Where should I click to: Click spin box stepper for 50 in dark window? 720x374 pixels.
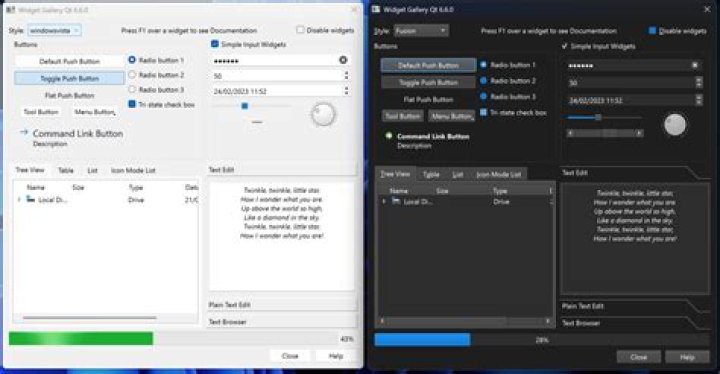(699, 83)
